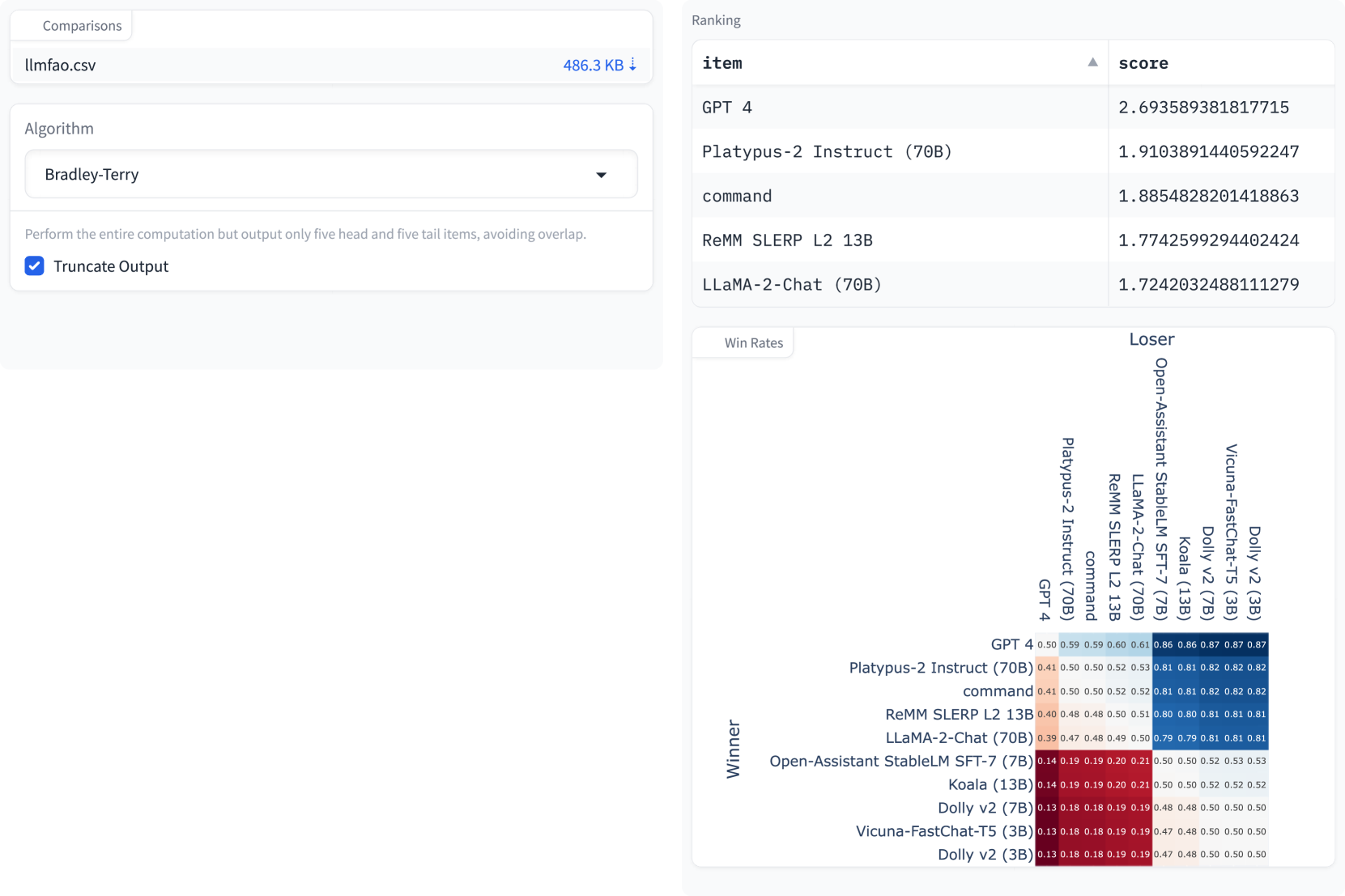The image size is (1345, 896).
Task: Select the ReMM SLERP L2 13B table cell
Action: (787, 240)
